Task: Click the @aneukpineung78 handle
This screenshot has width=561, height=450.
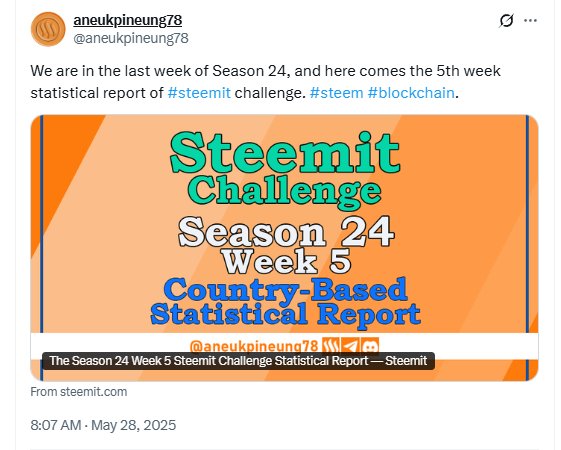Action: (x=131, y=38)
